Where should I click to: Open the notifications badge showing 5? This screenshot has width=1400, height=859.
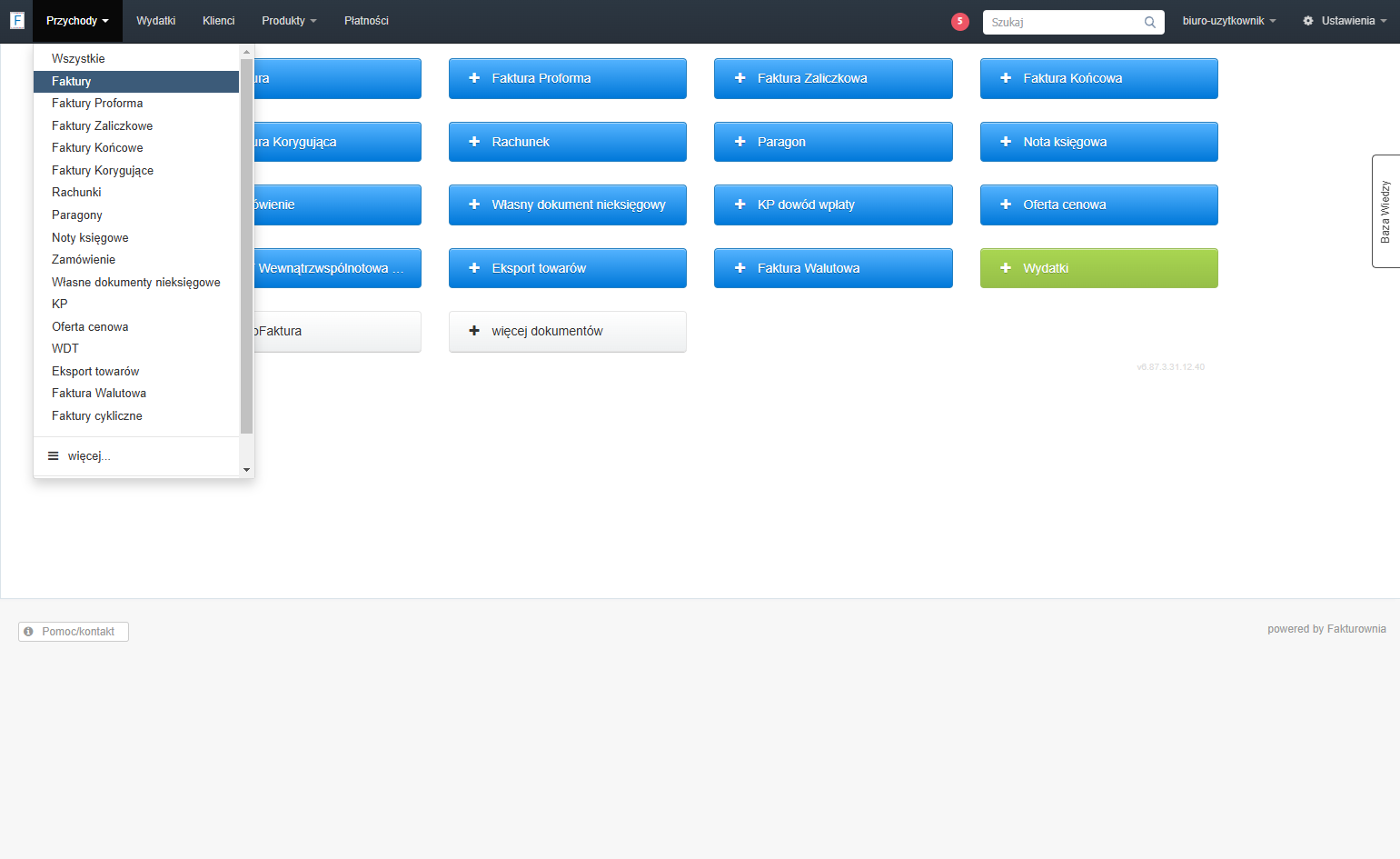[x=959, y=22]
